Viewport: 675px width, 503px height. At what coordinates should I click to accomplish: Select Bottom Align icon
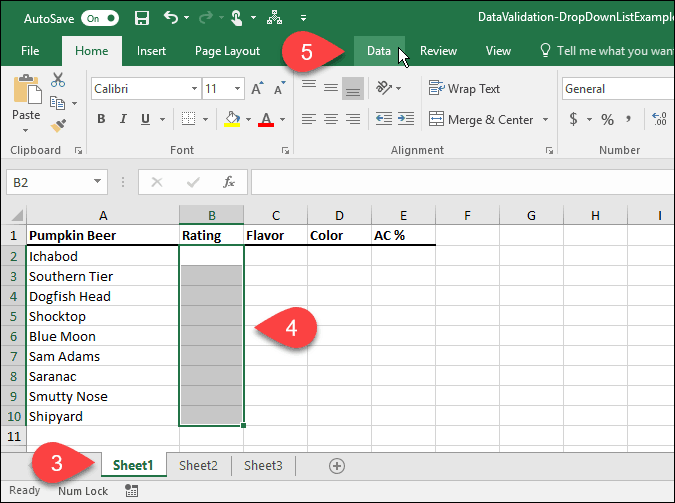pos(353,88)
